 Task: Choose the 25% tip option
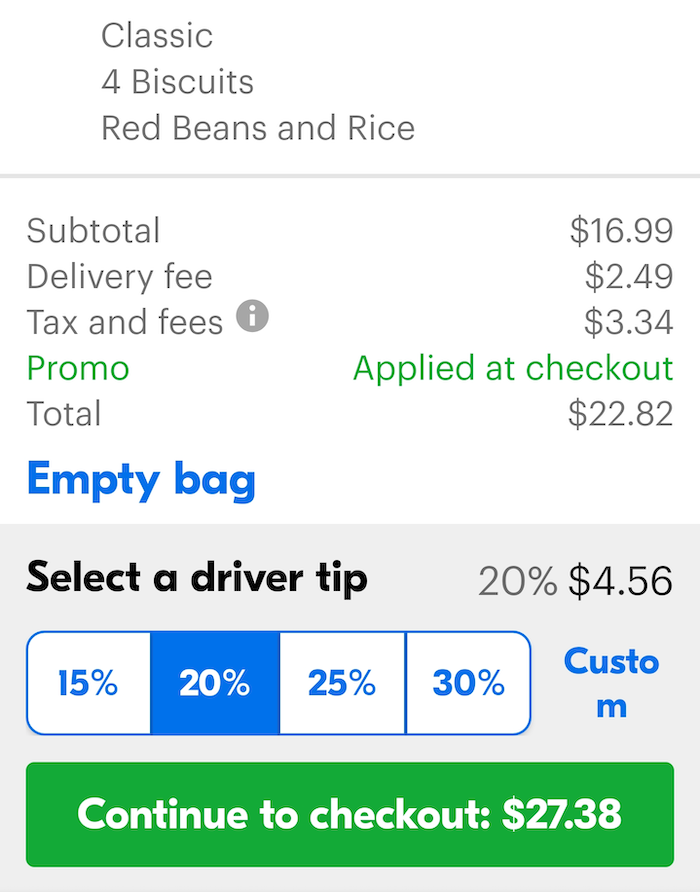(342, 683)
